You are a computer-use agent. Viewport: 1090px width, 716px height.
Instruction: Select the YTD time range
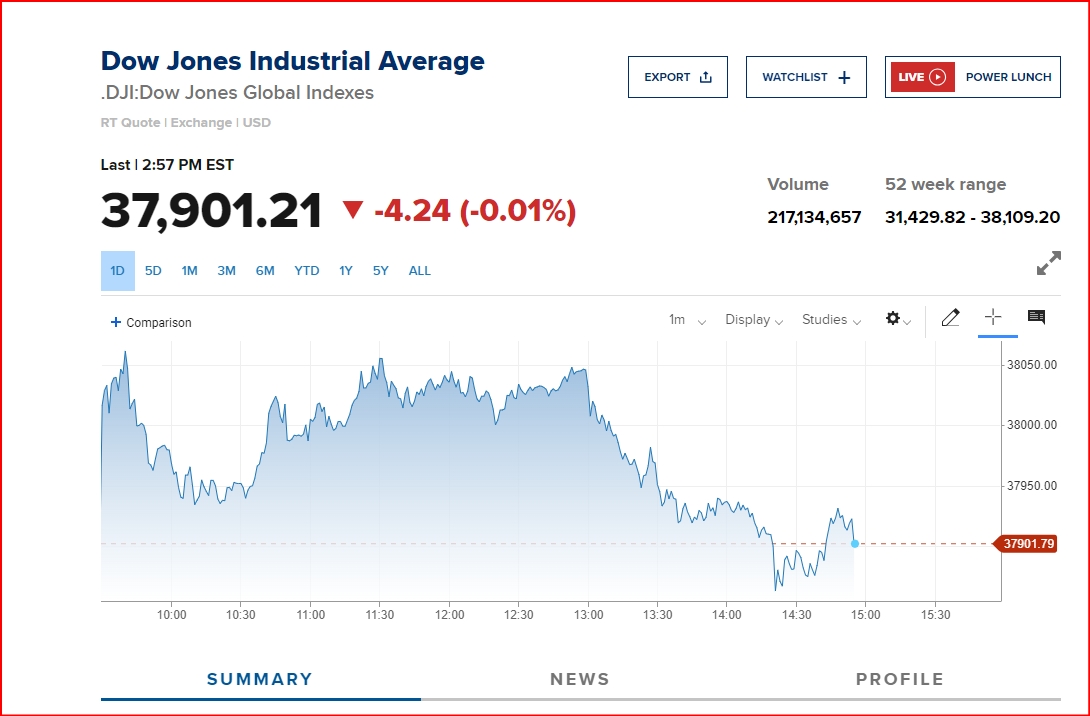[307, 271]
